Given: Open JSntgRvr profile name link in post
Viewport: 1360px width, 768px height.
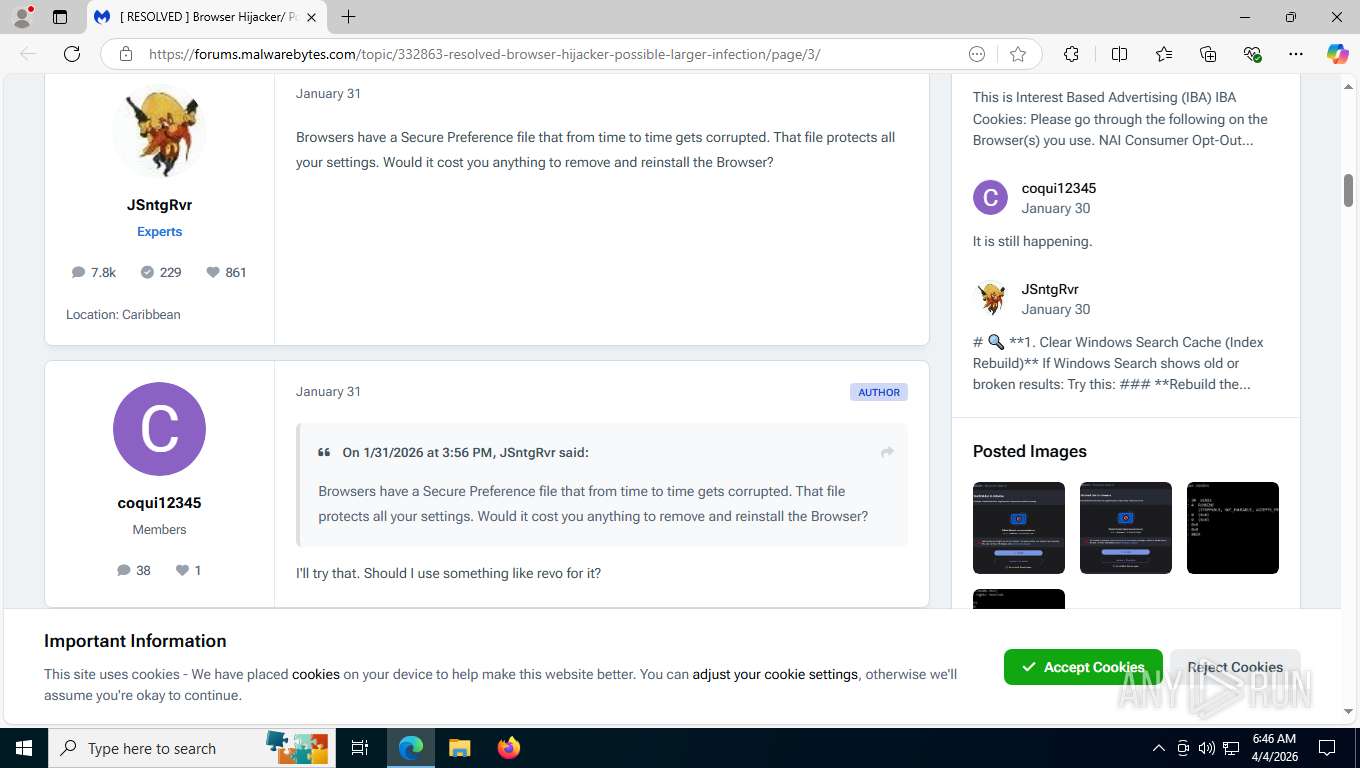Looking at the screenshot, I should tap(159, 205).
